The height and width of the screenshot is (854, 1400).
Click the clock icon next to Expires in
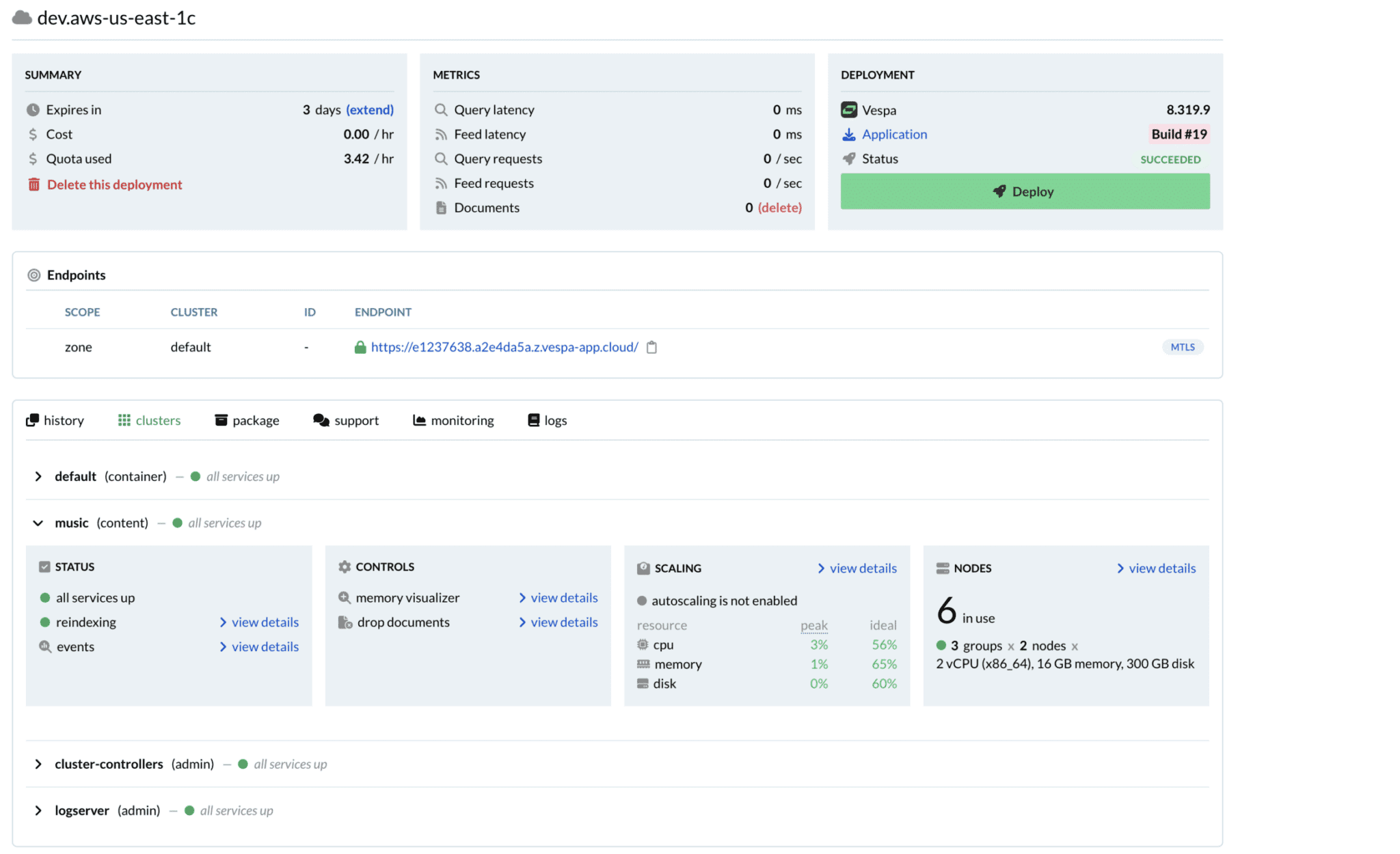pos(33,110)
